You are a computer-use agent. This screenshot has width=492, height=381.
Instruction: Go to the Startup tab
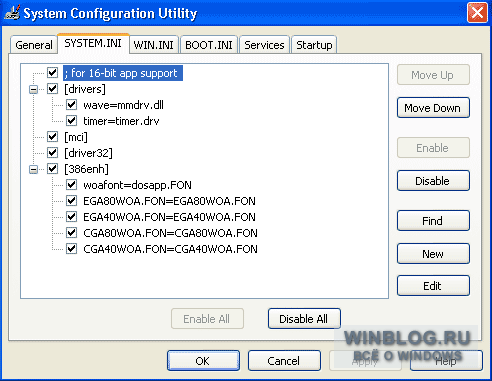[x=314, y=45]
